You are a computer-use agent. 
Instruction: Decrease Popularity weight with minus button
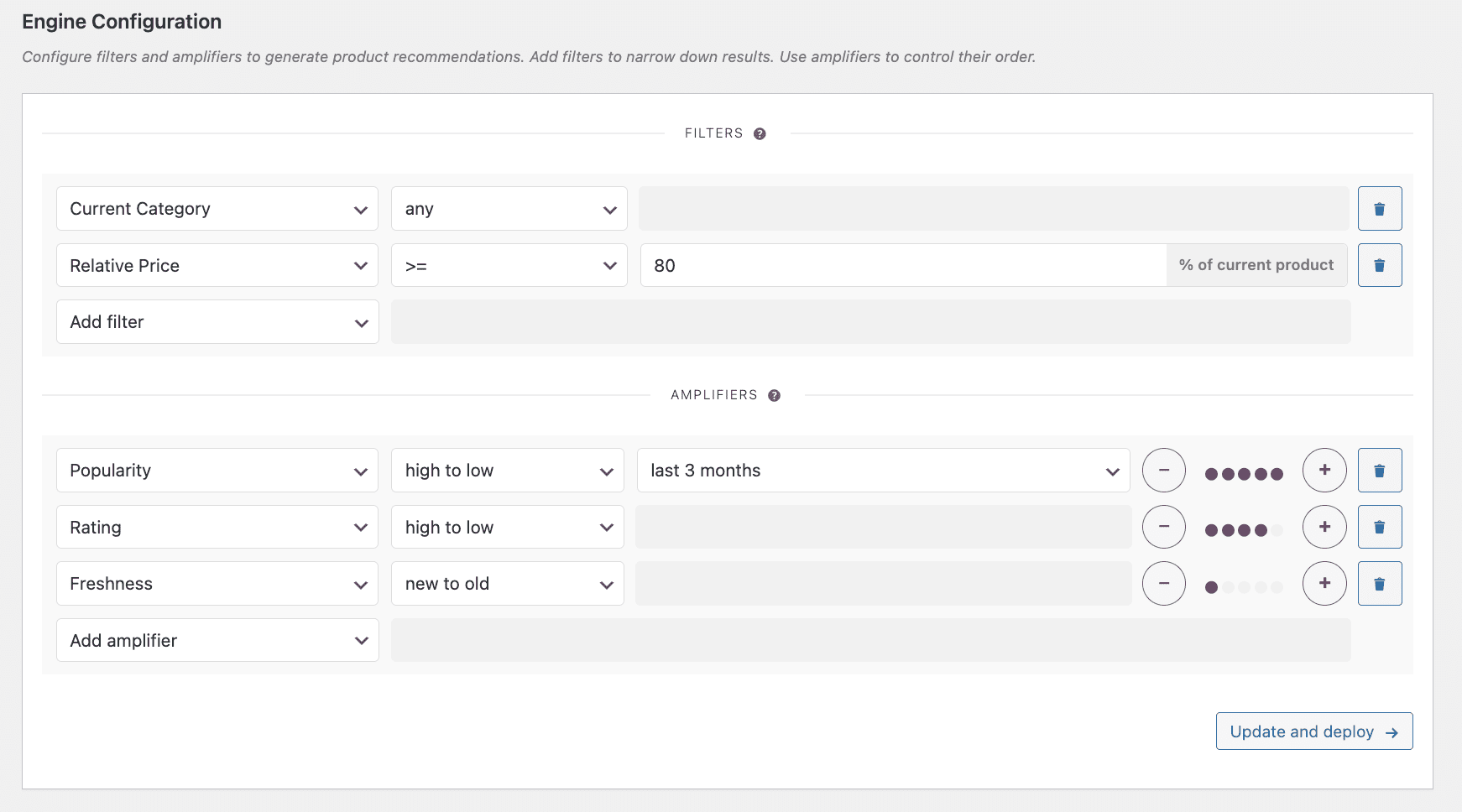point(1164,471)
